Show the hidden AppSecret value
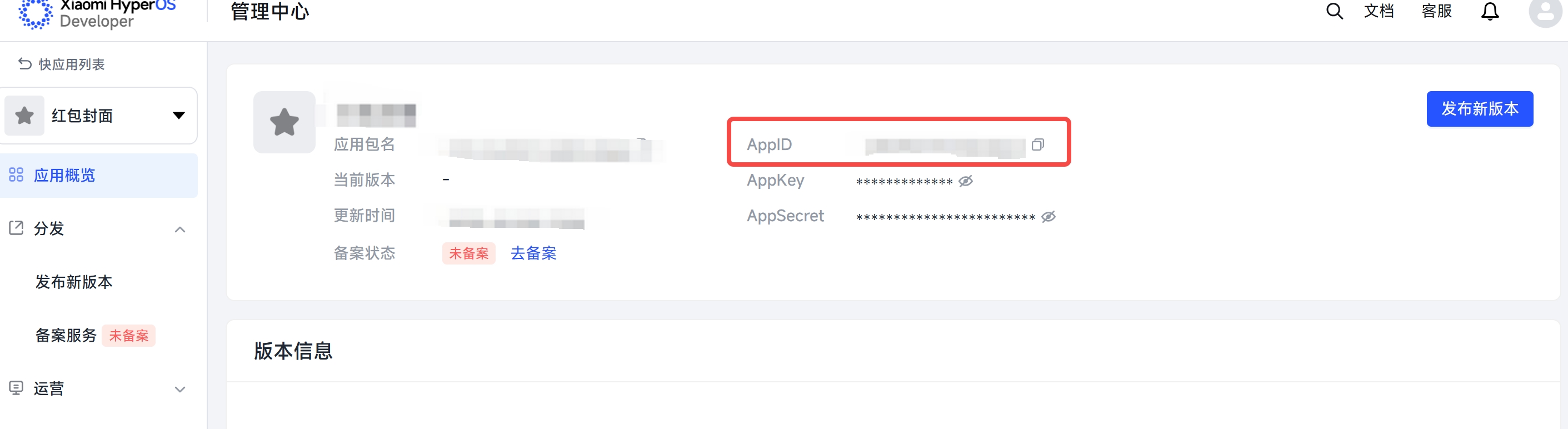This screenshot has height=429, width=1568. [1048, 217]
